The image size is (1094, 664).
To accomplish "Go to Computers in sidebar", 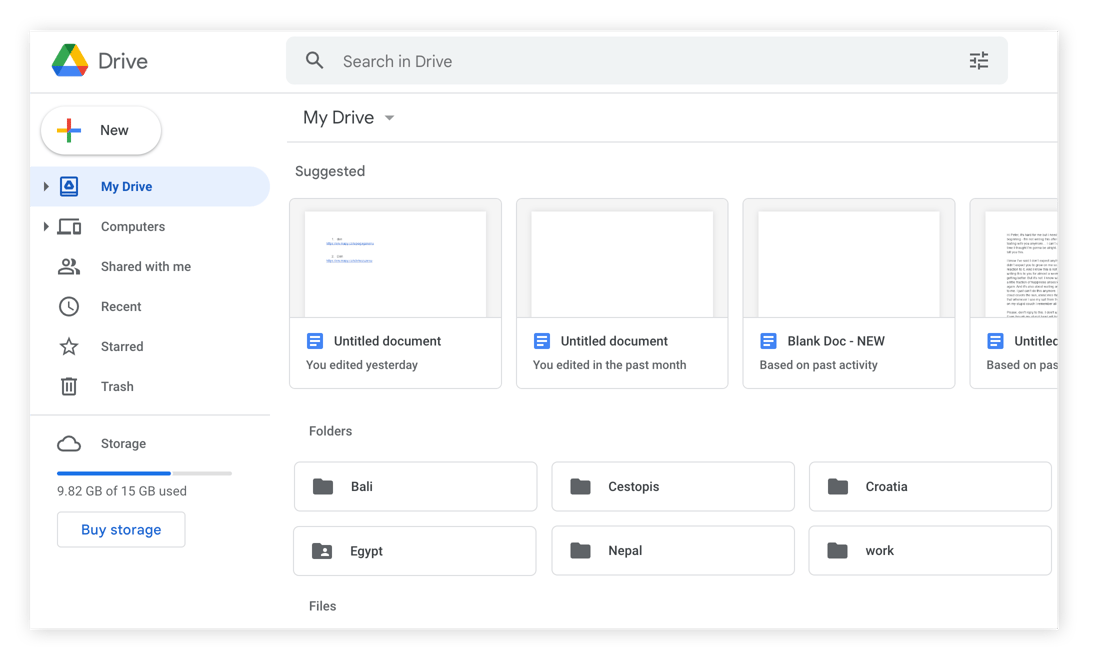I will pyautogui.click(x=133, y=227).
